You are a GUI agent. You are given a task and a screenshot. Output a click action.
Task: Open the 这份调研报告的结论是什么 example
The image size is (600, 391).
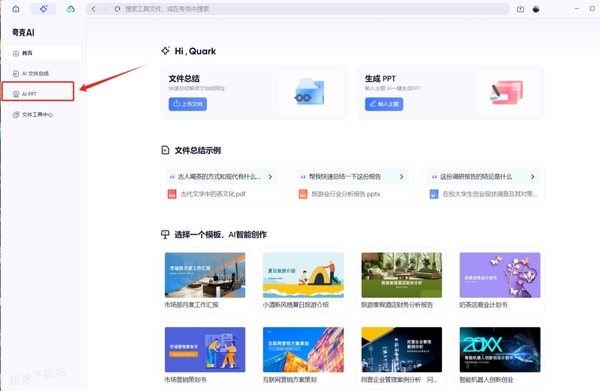coord(483,176)
